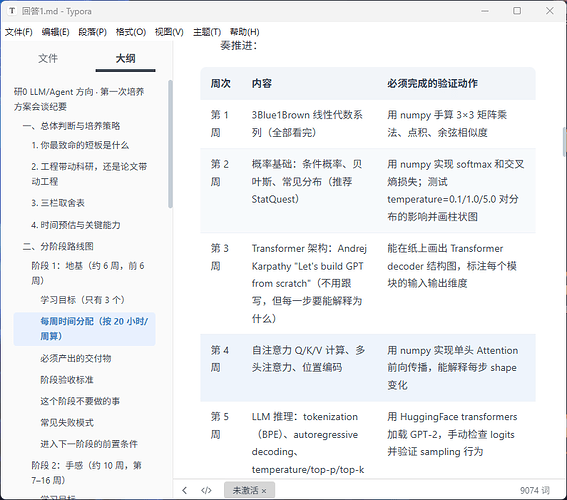Go to outline item 一、总体判断与培养策略
This screenshot has height=500, width=567.
click(x=71, y=125)
